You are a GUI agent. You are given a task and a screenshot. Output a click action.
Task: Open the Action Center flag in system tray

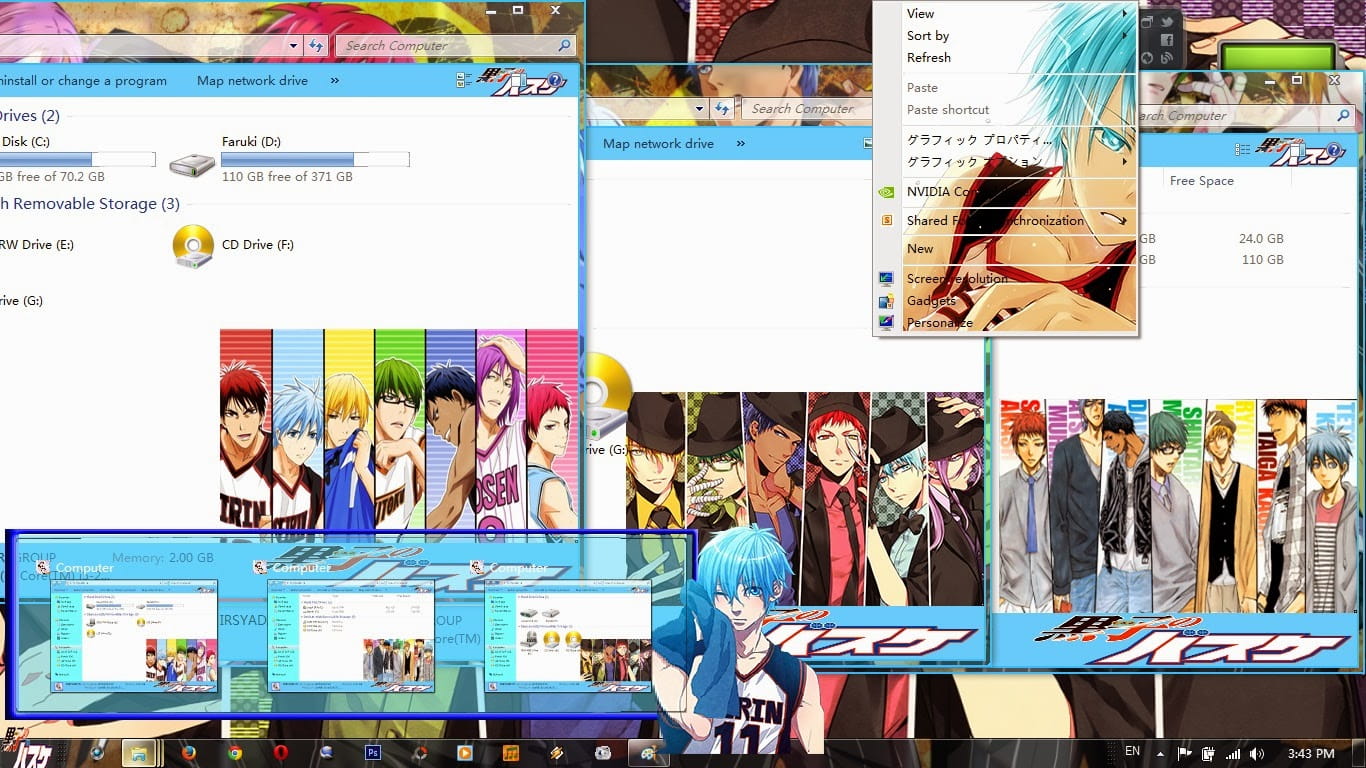tap(1184, 752)
